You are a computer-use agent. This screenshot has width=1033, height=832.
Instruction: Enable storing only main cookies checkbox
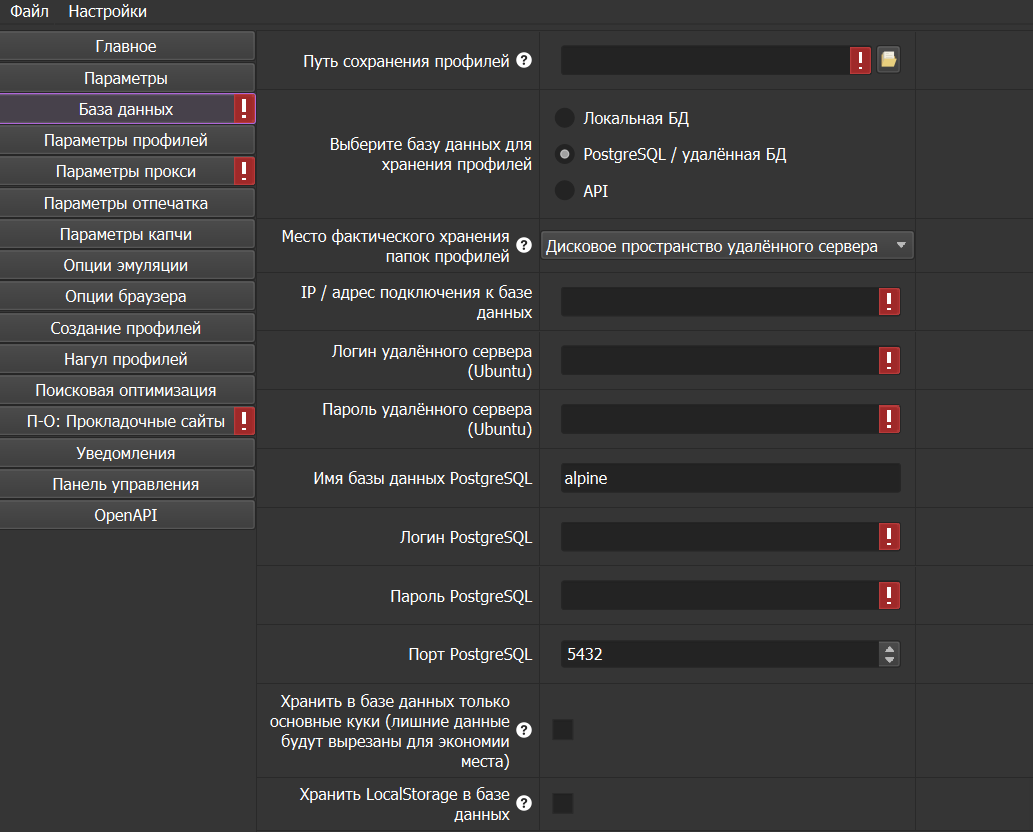pos(563,730)
